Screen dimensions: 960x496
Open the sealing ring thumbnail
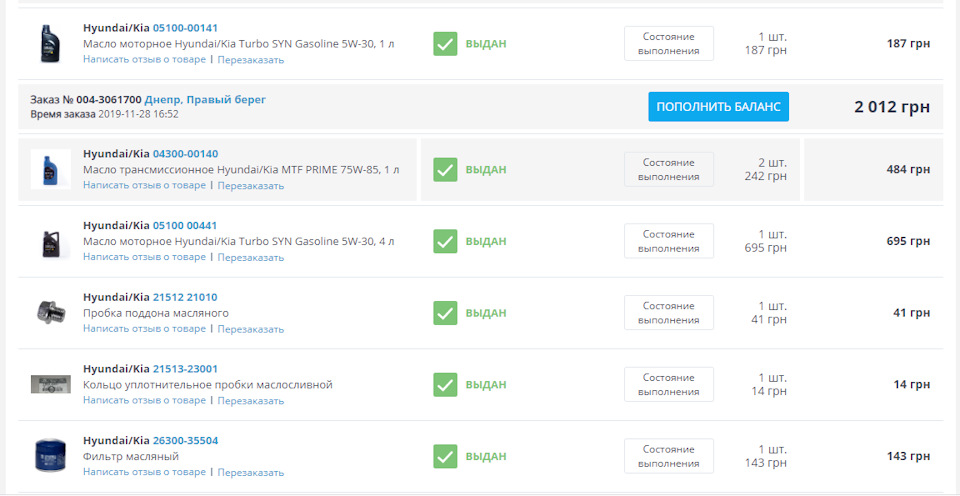coord(51,385)
